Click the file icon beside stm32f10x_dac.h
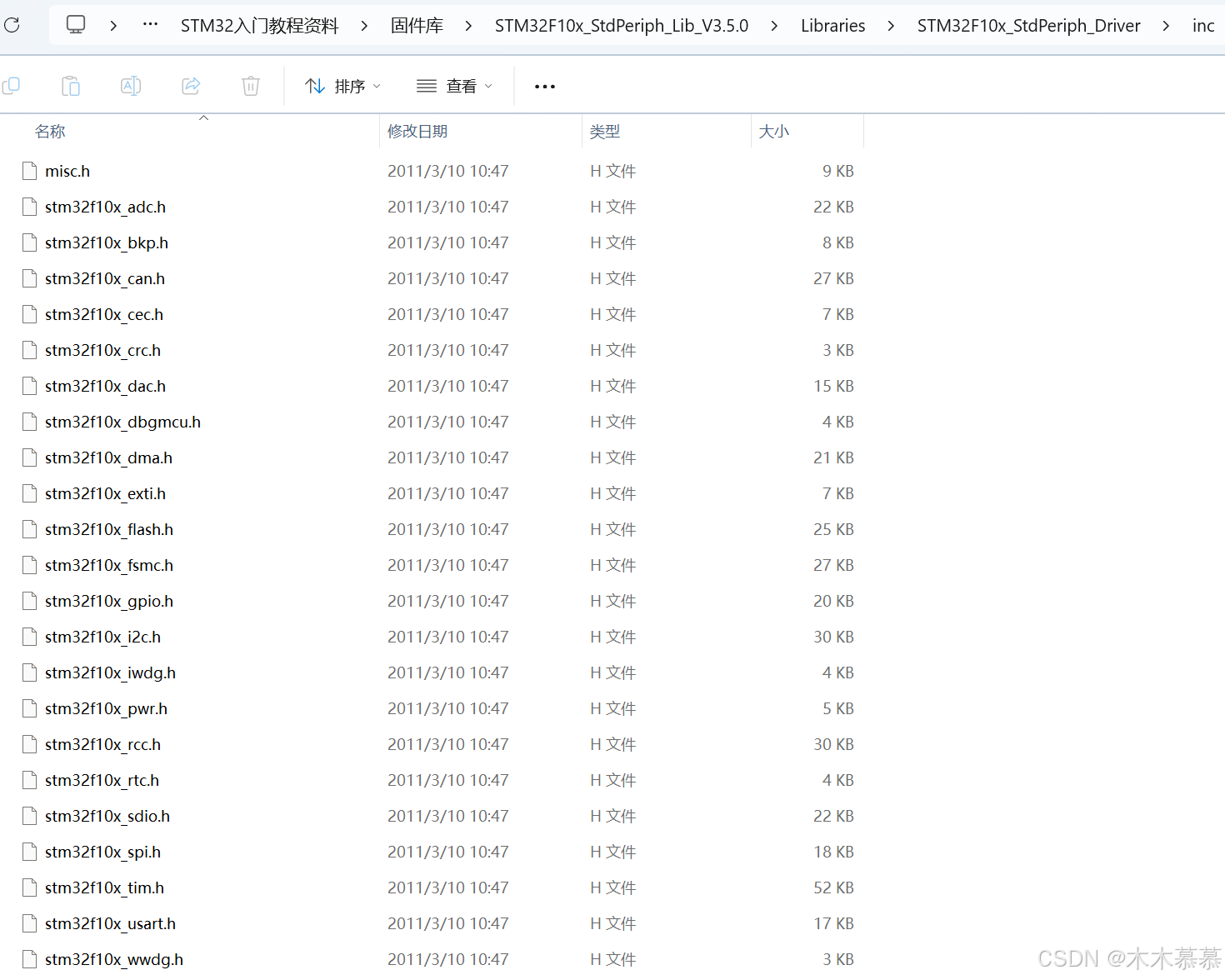The width and height of the screenshot is (1225, 980). tap(30, 386)
